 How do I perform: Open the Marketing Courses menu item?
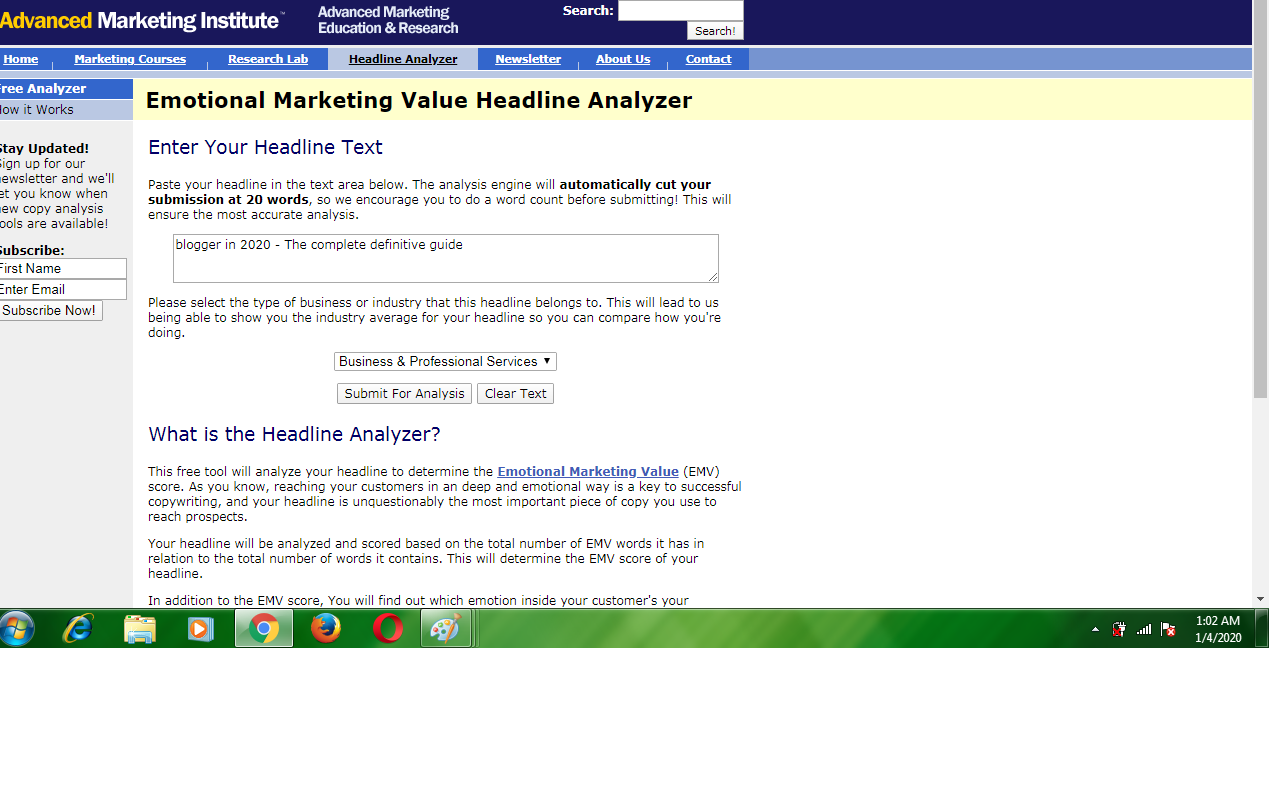pyautogui.click(x=130, y=59)
